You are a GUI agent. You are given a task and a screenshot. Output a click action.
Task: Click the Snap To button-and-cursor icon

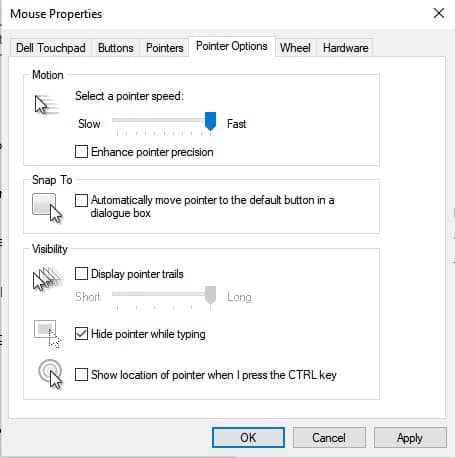47,208
